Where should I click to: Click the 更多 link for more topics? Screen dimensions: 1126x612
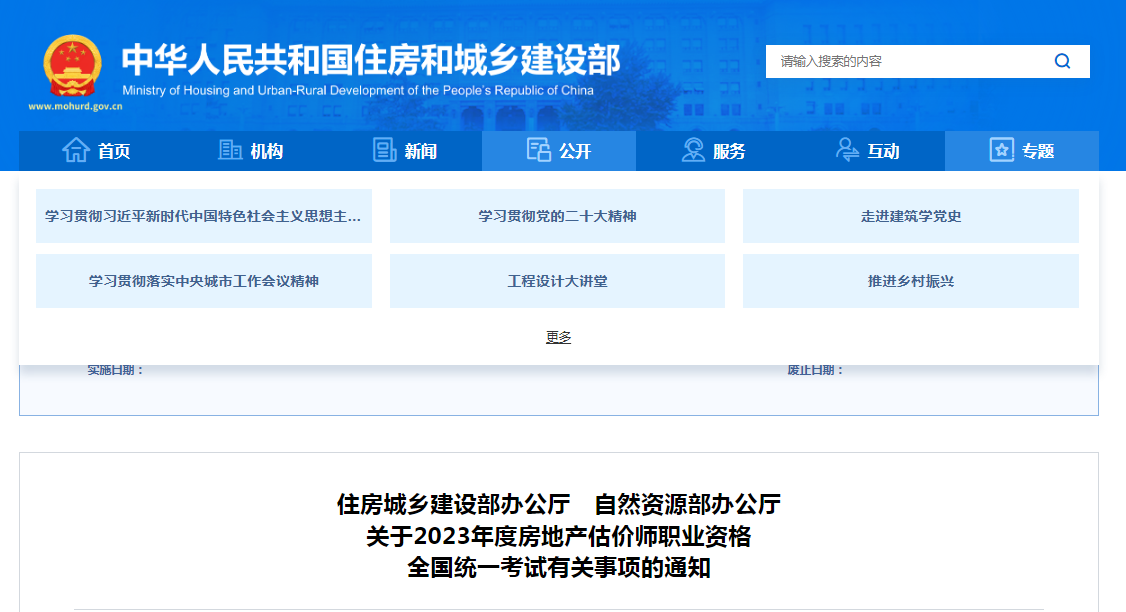coord(558,337)
